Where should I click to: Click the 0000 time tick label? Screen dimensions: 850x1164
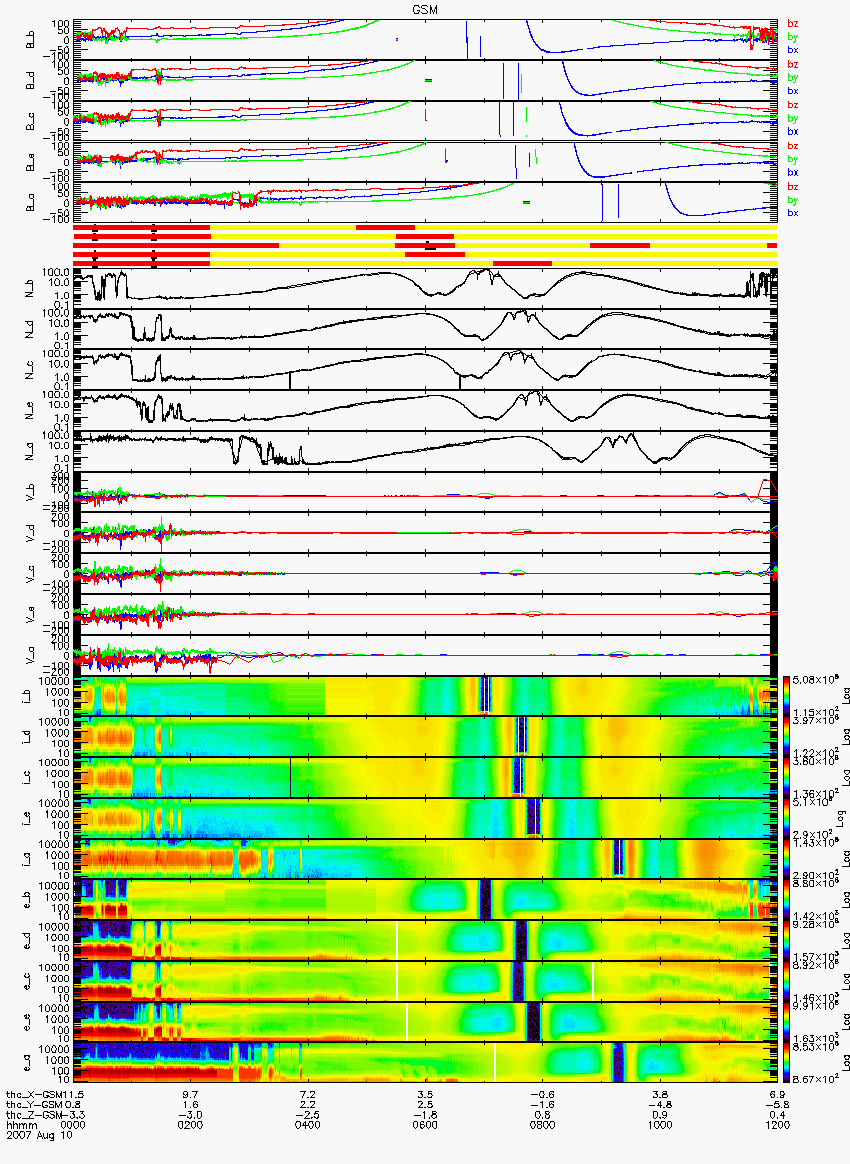click(73, 1125)
